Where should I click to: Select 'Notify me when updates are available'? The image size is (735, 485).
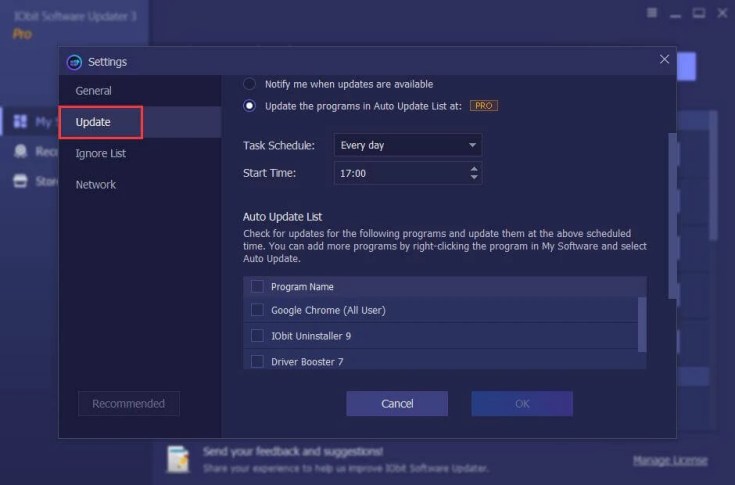[249, 84]
